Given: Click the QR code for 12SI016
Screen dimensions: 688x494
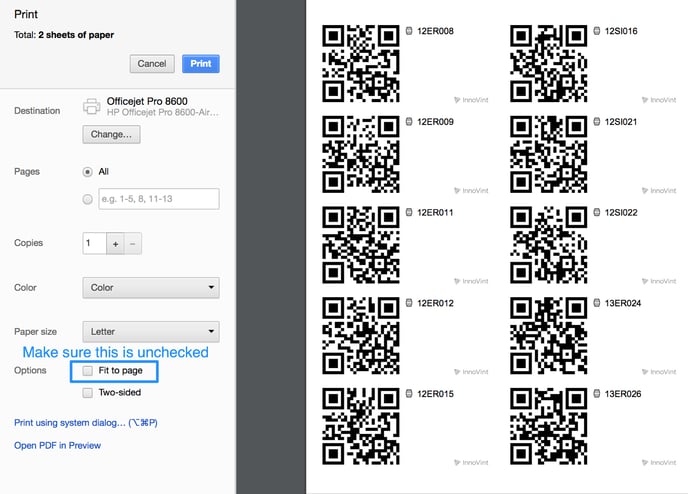Looking at the screenshot, I should [x=548, y=64].
